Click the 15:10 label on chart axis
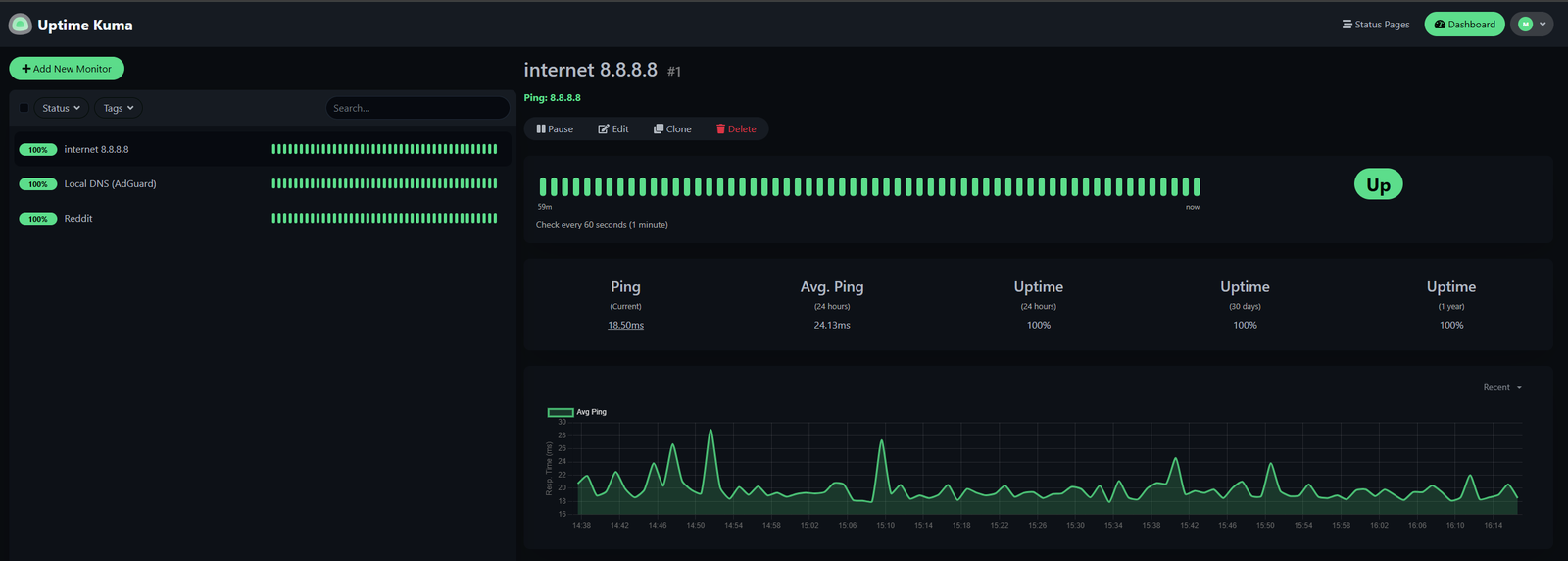This screenshot has width=1568, height=561. tap(885, 525)
